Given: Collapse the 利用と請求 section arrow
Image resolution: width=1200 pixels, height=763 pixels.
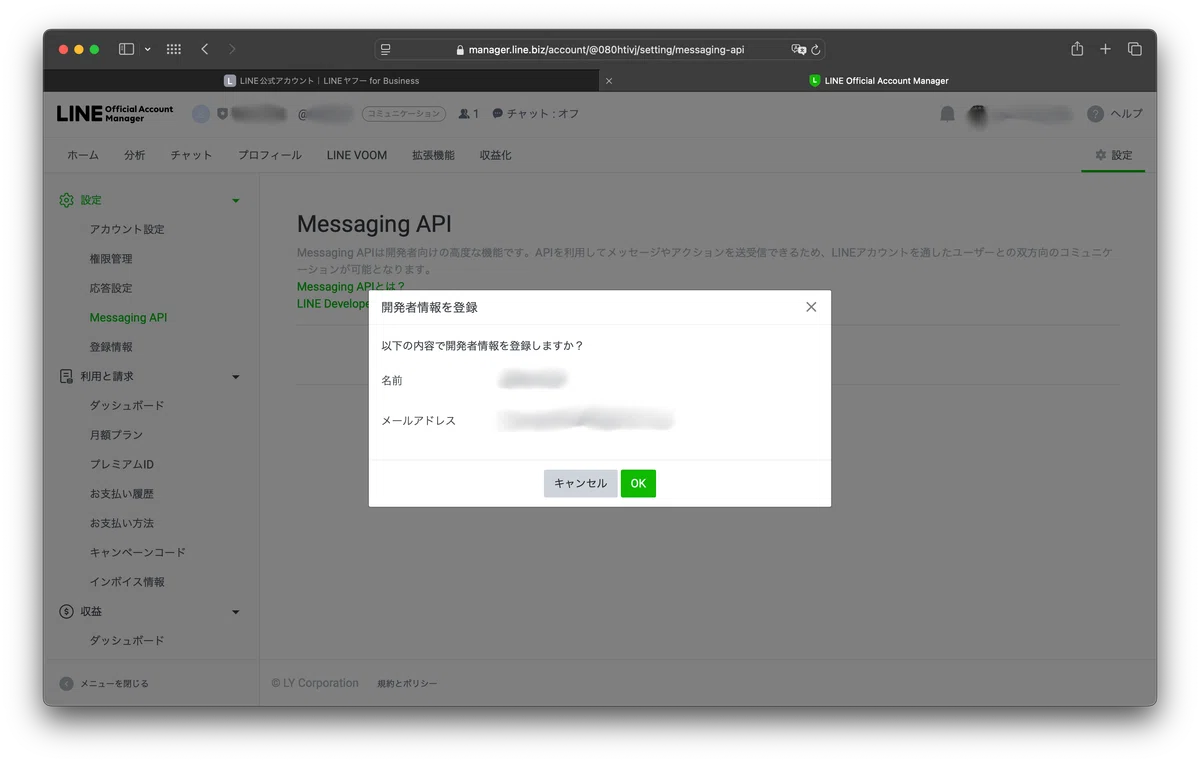Looking at the screenshot, I should (x=236, y=377).
